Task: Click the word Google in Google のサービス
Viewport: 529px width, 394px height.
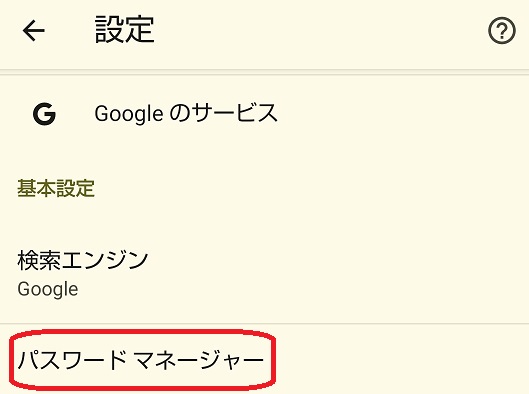Action: [x=129, y=114]
